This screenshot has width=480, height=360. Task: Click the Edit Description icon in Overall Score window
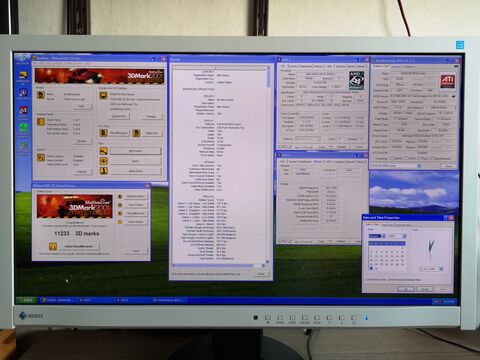[120, 197]
